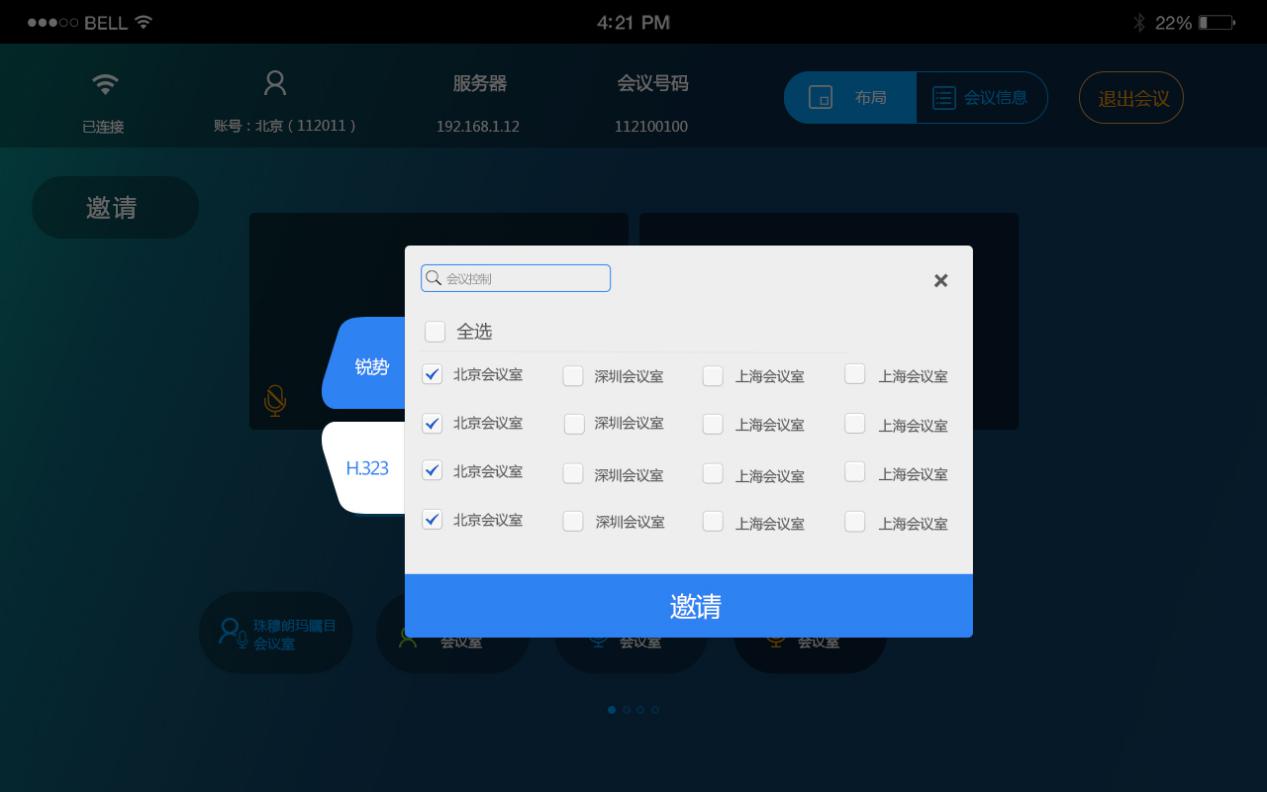
Task: Check the 深圳会议室 checkbox in the top row
Action: [573, 375]
